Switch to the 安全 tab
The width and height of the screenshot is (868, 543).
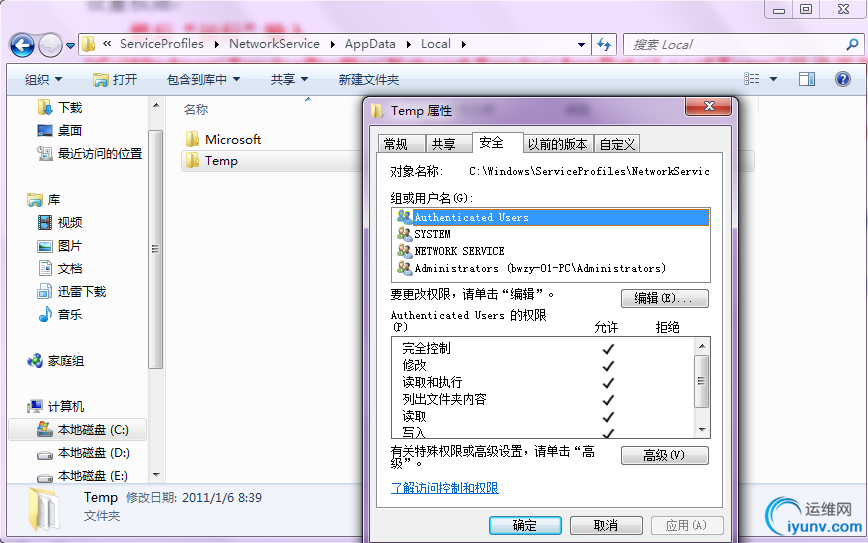tap(498, 143)
